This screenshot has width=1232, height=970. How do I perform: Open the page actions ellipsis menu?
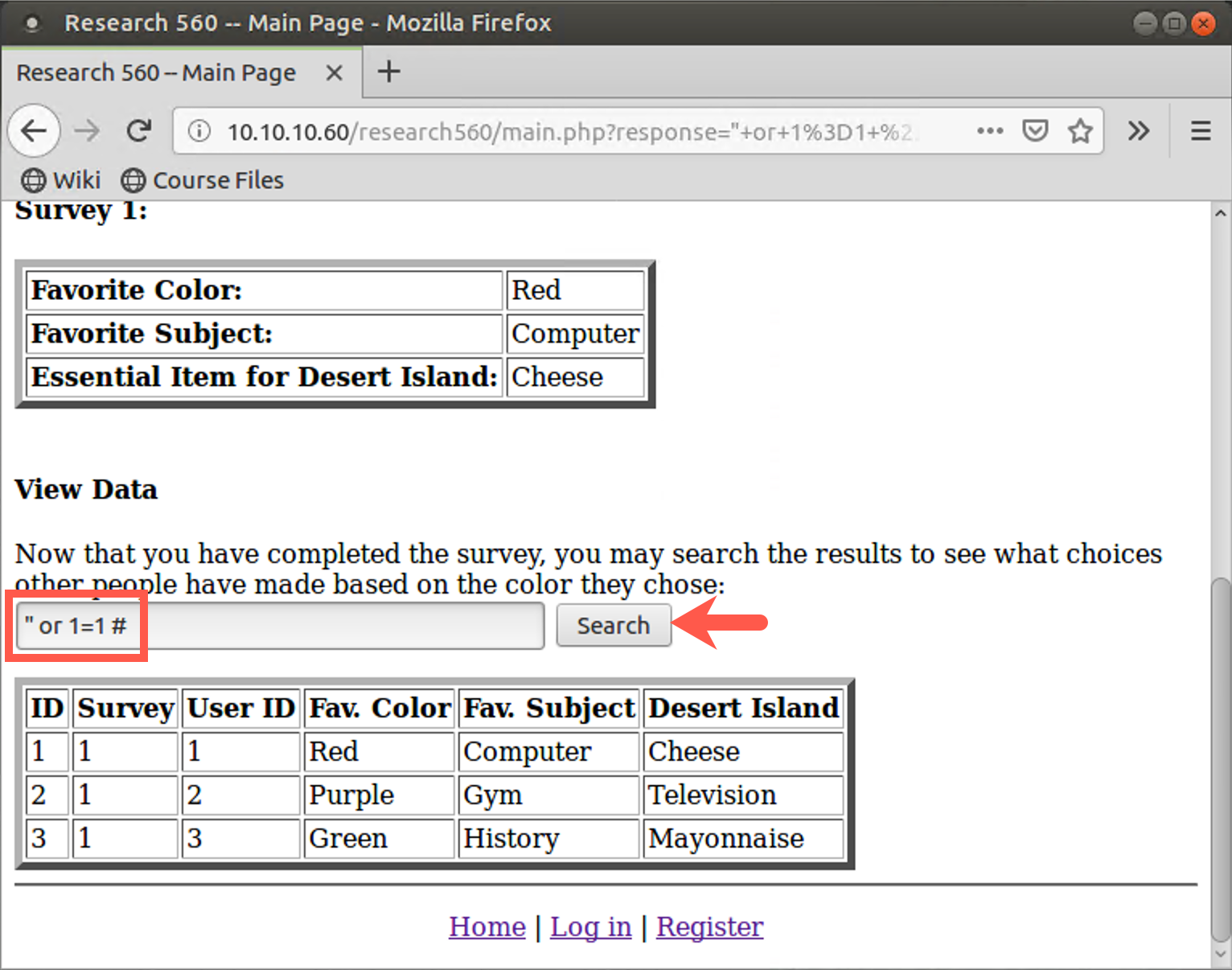coord(990,131)
